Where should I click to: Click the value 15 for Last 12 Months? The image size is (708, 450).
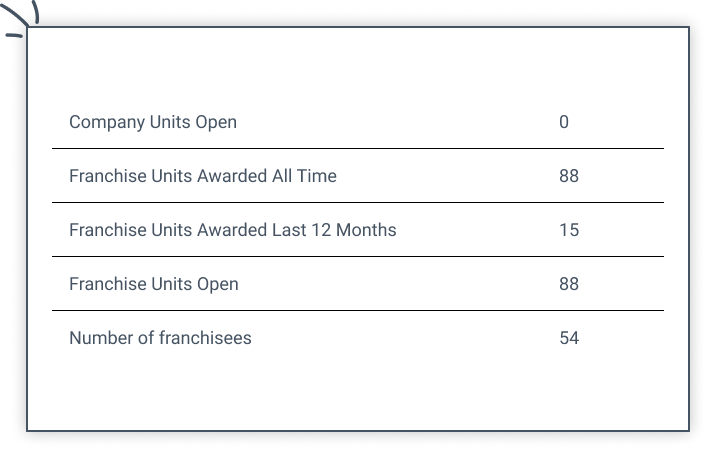pyautogui.click(x=569, y=230)
